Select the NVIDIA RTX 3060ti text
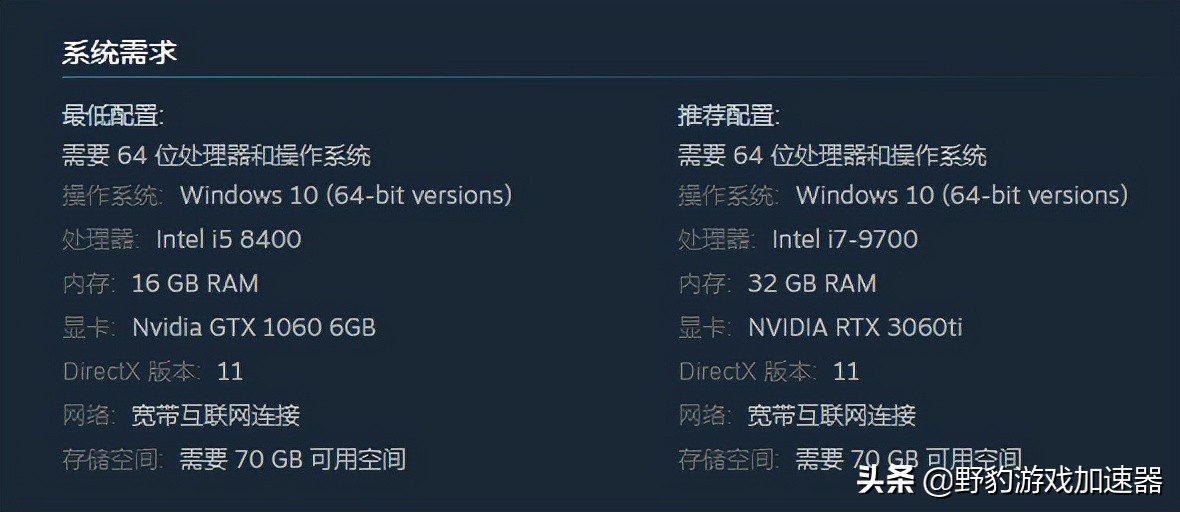1180x512 pixels. pyautogui.click(x=855, y=327)
